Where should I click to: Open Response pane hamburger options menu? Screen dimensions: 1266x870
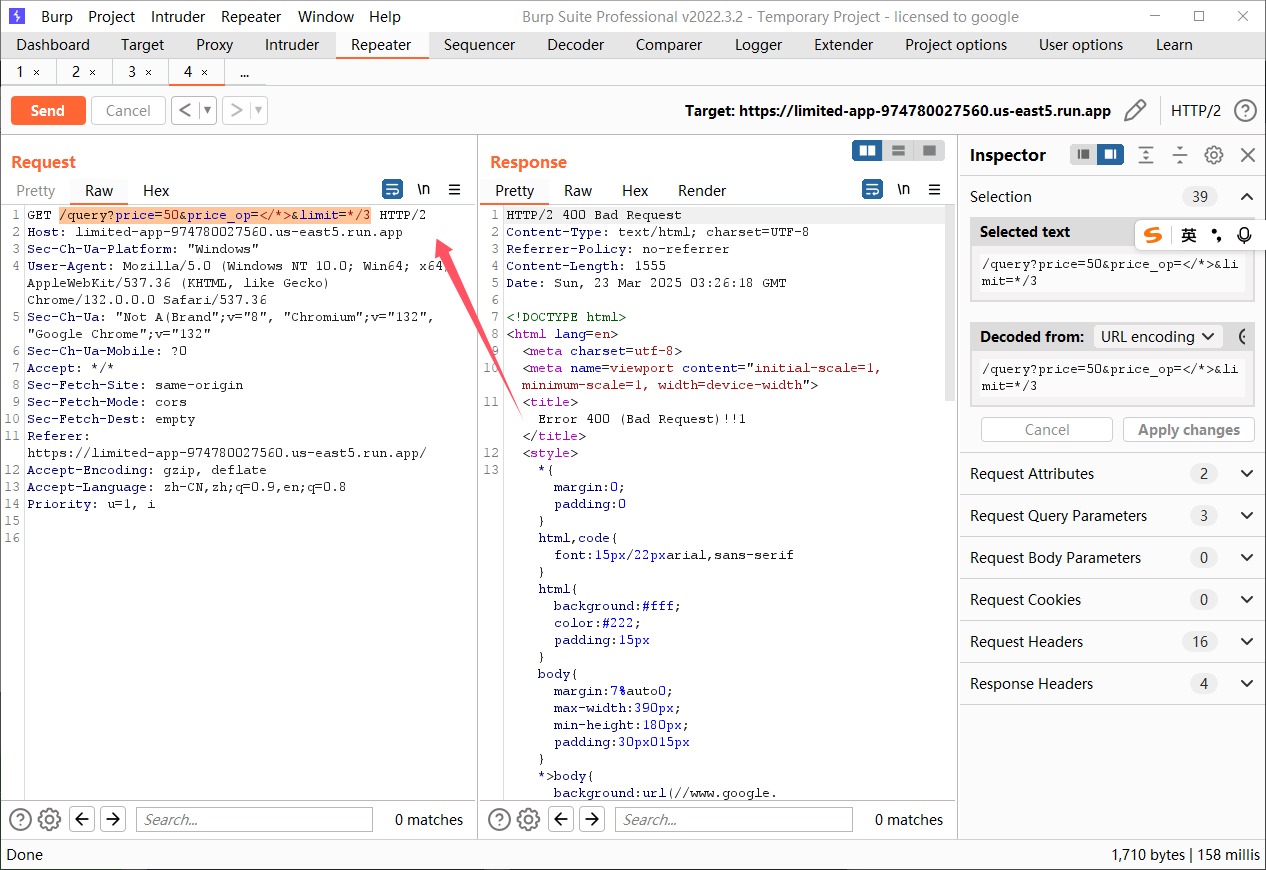click(934, 189)
